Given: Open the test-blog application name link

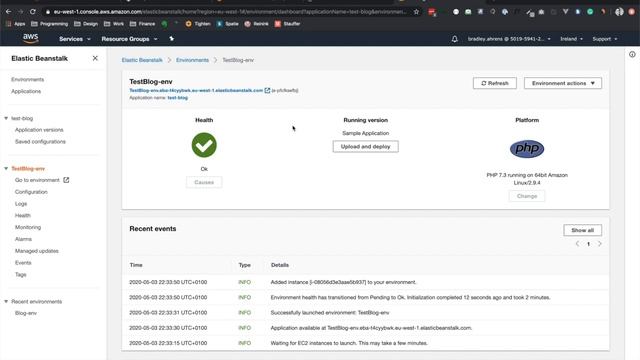Looking at the screenshot, I should (x=178, y=98).
